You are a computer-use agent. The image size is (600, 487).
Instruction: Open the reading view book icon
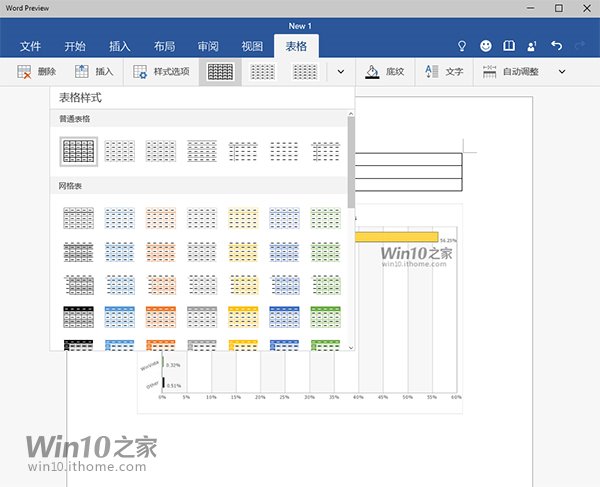509,46
